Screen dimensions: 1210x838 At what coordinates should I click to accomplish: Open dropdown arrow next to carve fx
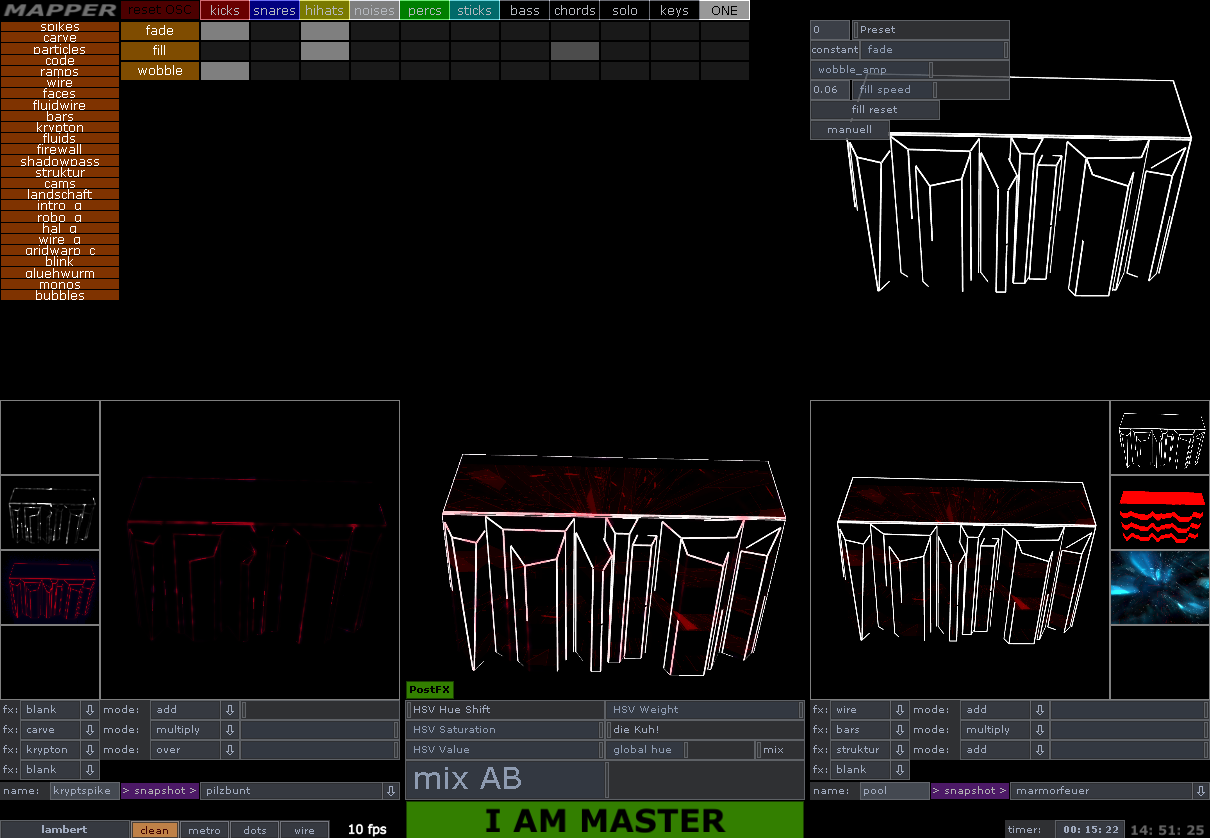[89, 730]
